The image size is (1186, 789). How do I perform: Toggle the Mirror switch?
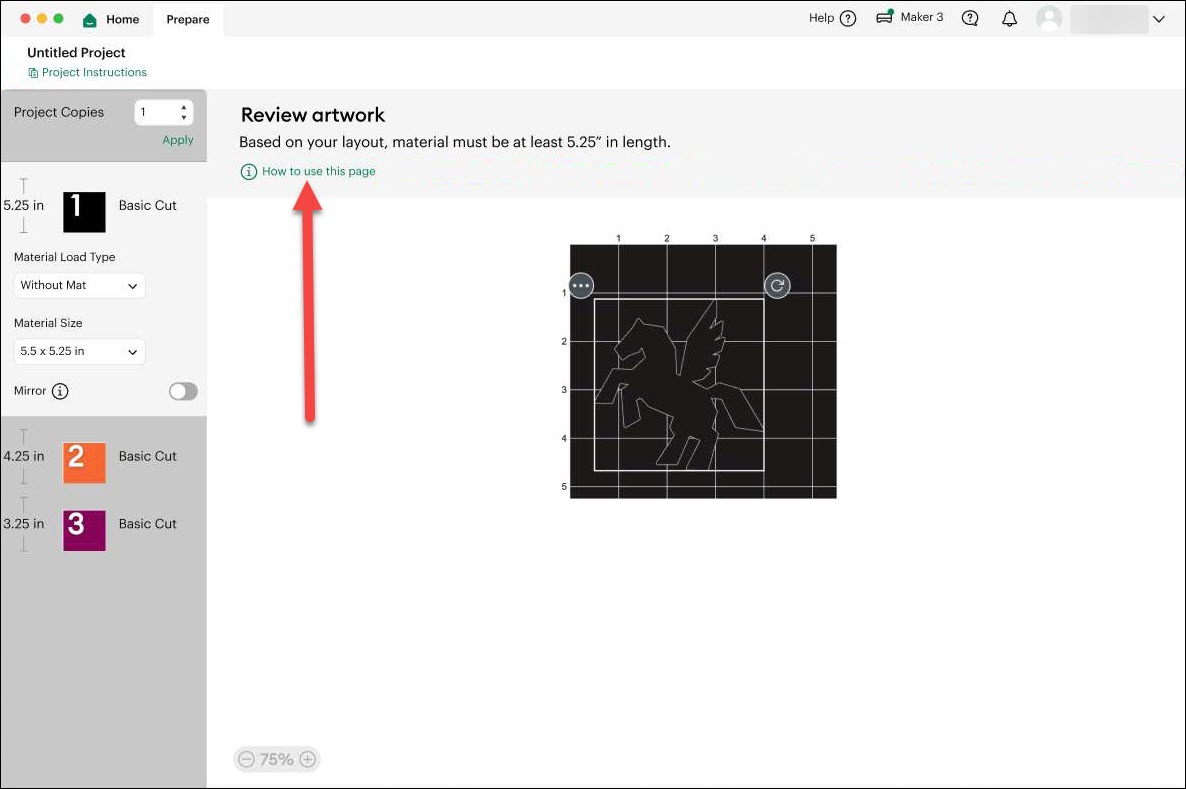[183, 391]
